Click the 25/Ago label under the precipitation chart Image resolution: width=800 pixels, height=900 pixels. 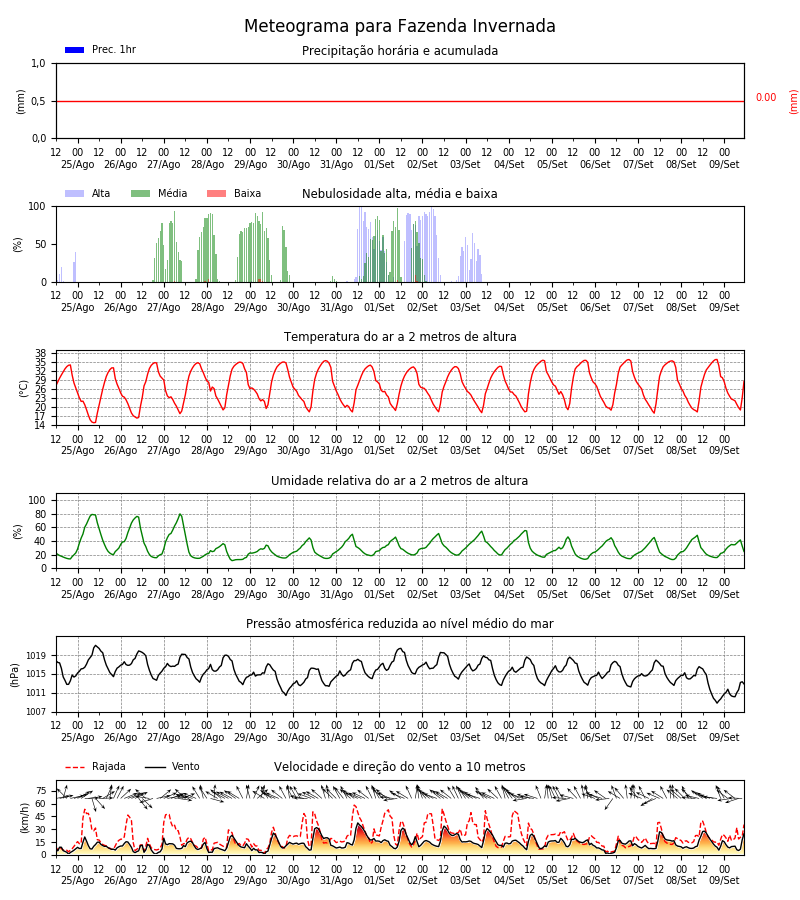tap(77, 165)
